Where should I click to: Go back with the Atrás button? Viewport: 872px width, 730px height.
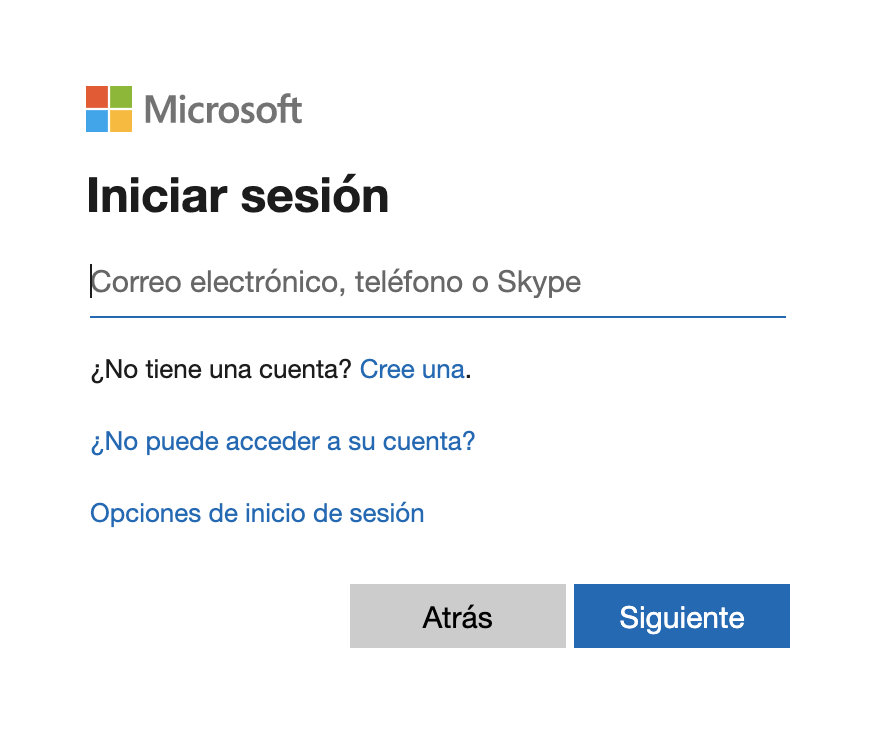click(458, 615)
